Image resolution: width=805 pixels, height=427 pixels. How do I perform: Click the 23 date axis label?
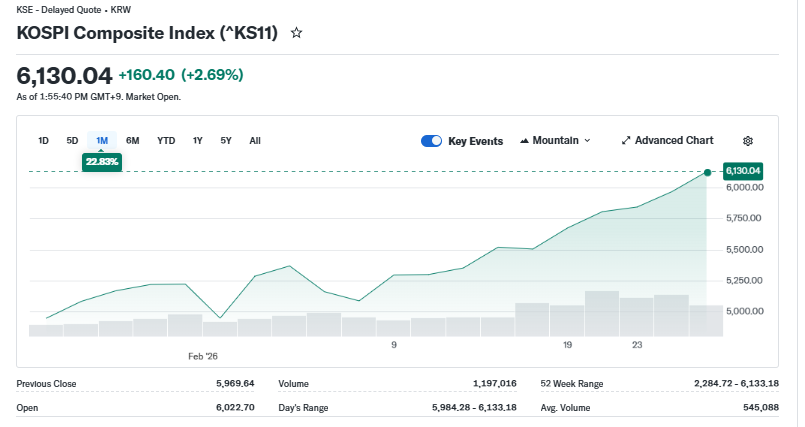(637, 345)
